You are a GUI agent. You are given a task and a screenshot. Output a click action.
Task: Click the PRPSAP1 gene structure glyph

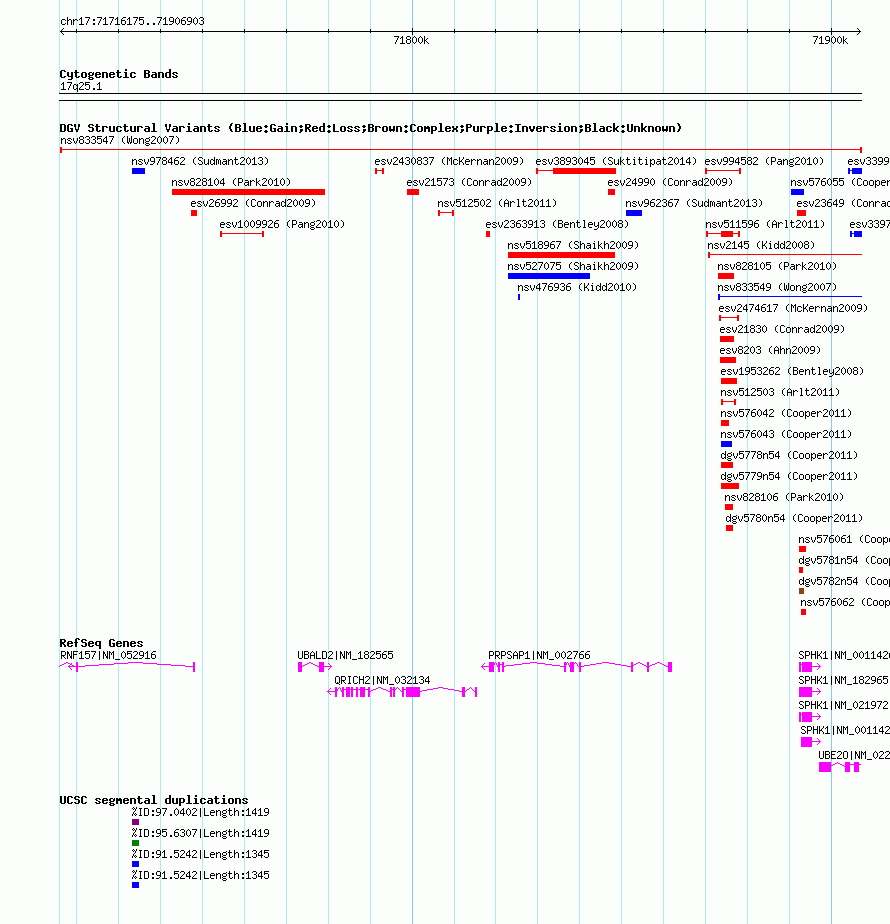click(x=576, y=667)
